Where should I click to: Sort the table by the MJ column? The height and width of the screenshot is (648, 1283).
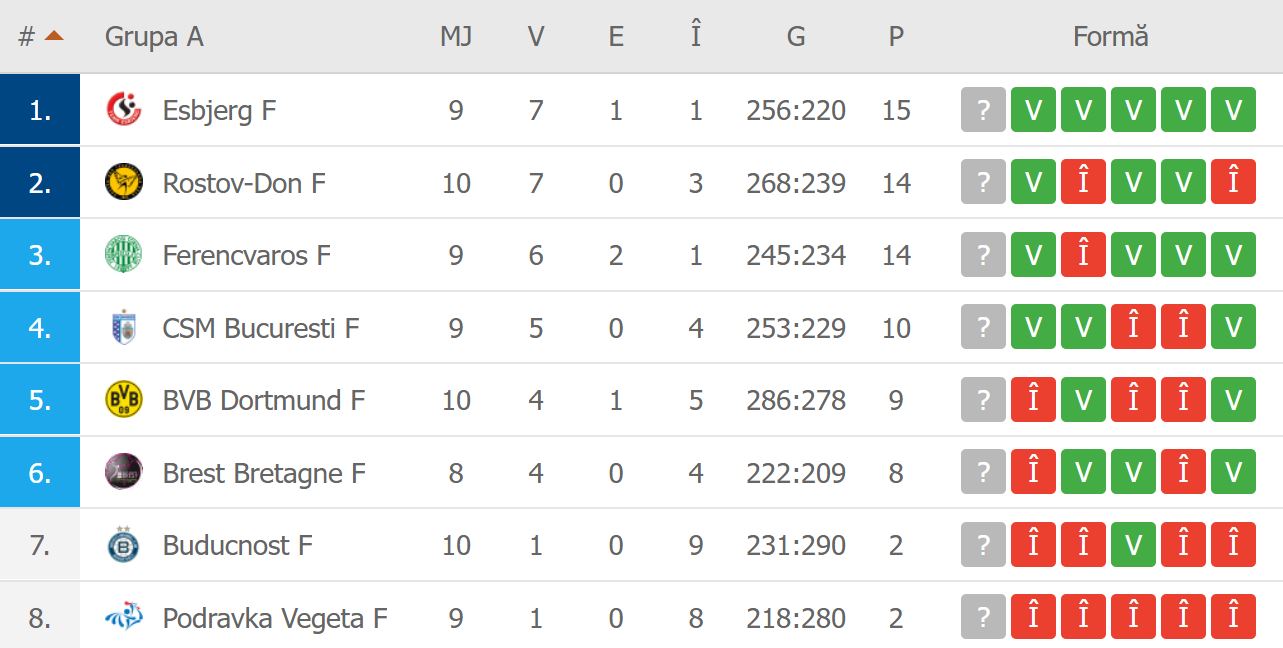(x=455, y=36)
